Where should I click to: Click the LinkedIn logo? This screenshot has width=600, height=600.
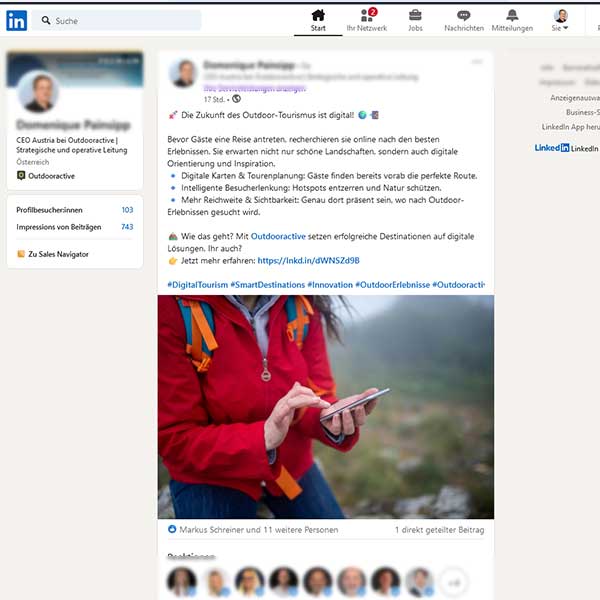pos(16,20)
